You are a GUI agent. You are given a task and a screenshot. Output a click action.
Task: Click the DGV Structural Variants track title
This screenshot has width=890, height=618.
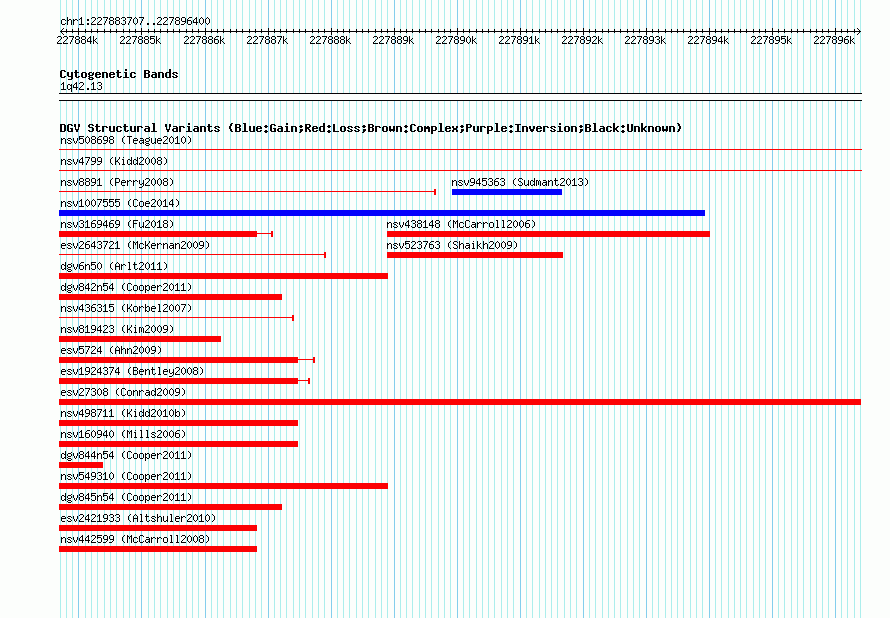tap(370, 128)
